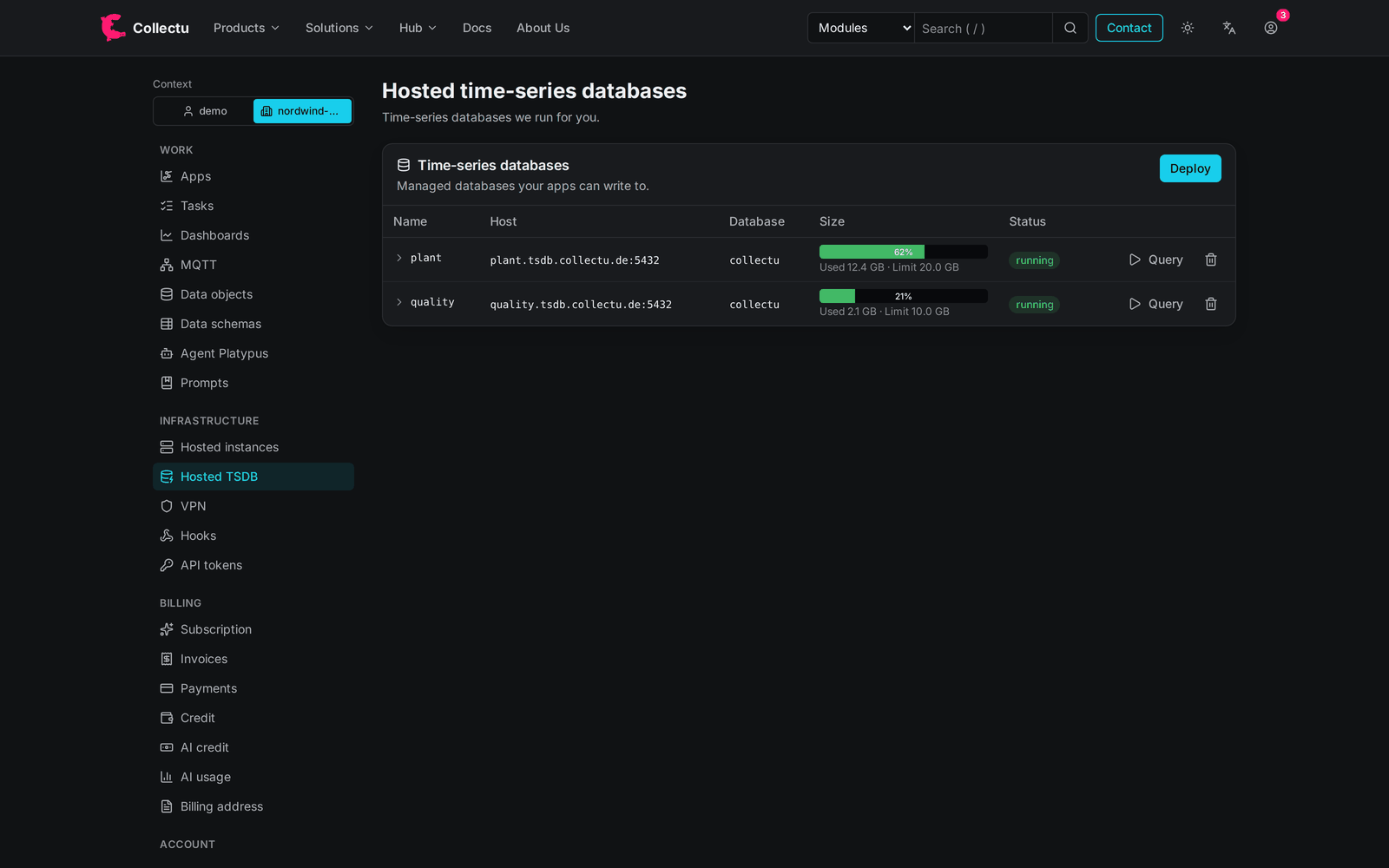Click the quality 21% usage bar

click(x=904, y=296)
